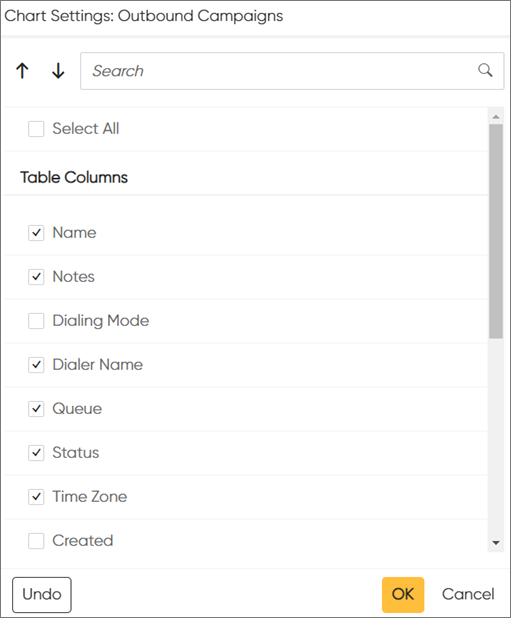Click the Undo button
This screenshot has height=618, width=511.
(42, 595)
